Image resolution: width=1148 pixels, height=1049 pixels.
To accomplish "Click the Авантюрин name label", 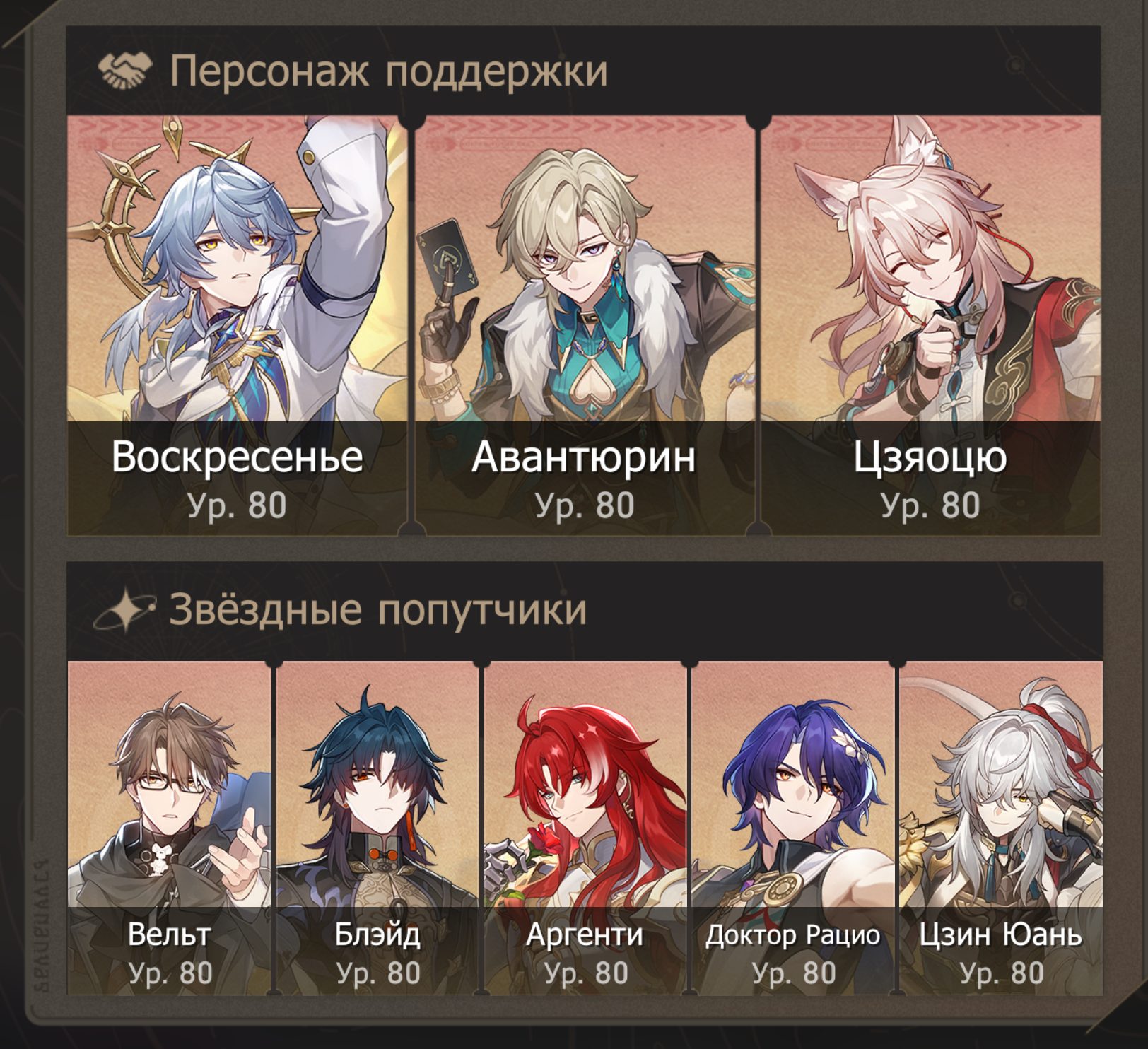I will pyautogui.click(x=584, y=457).
